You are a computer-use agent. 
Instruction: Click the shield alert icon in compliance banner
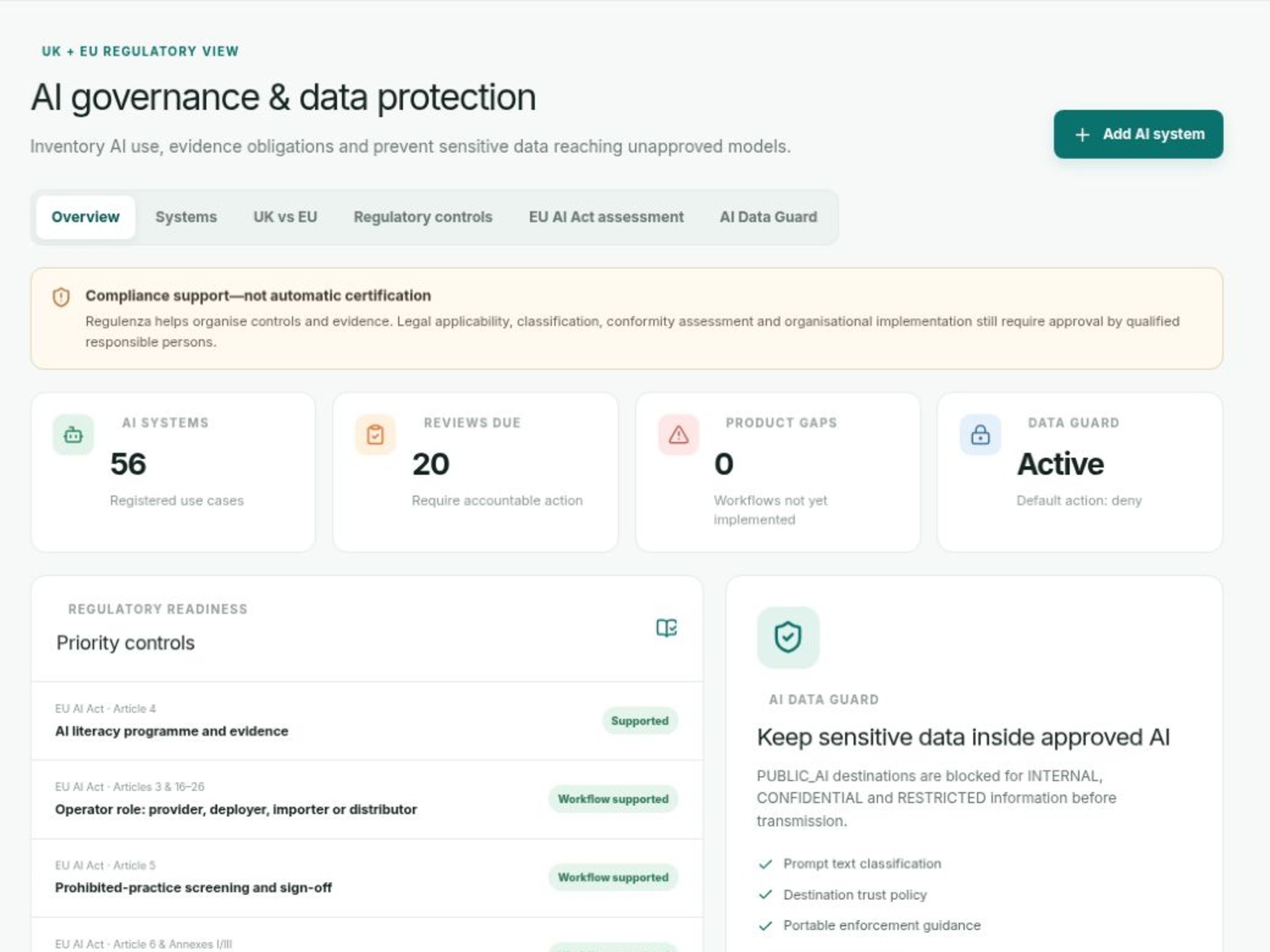[61, 297]
